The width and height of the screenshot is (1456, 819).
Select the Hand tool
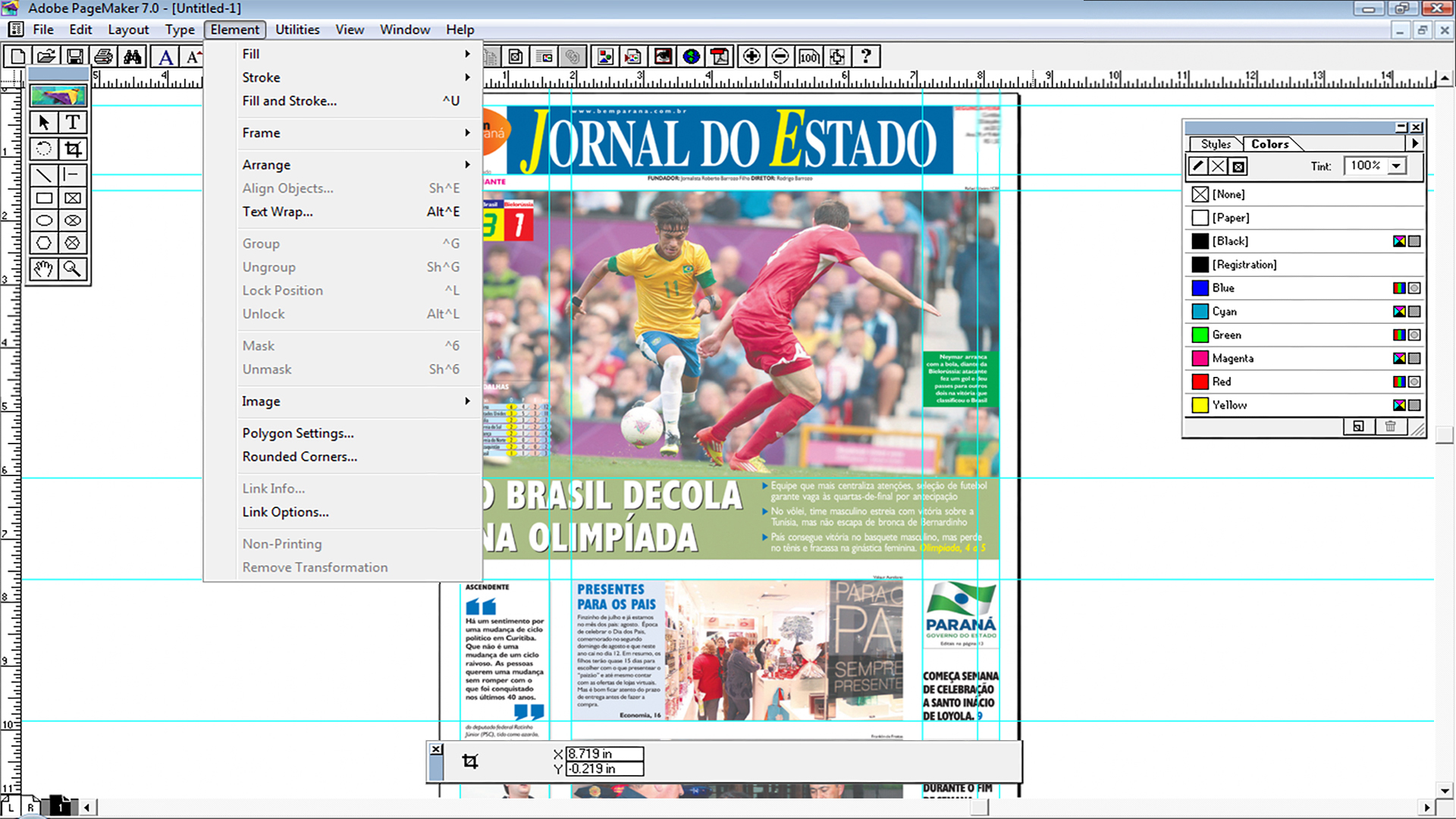[x=44, y=268]
